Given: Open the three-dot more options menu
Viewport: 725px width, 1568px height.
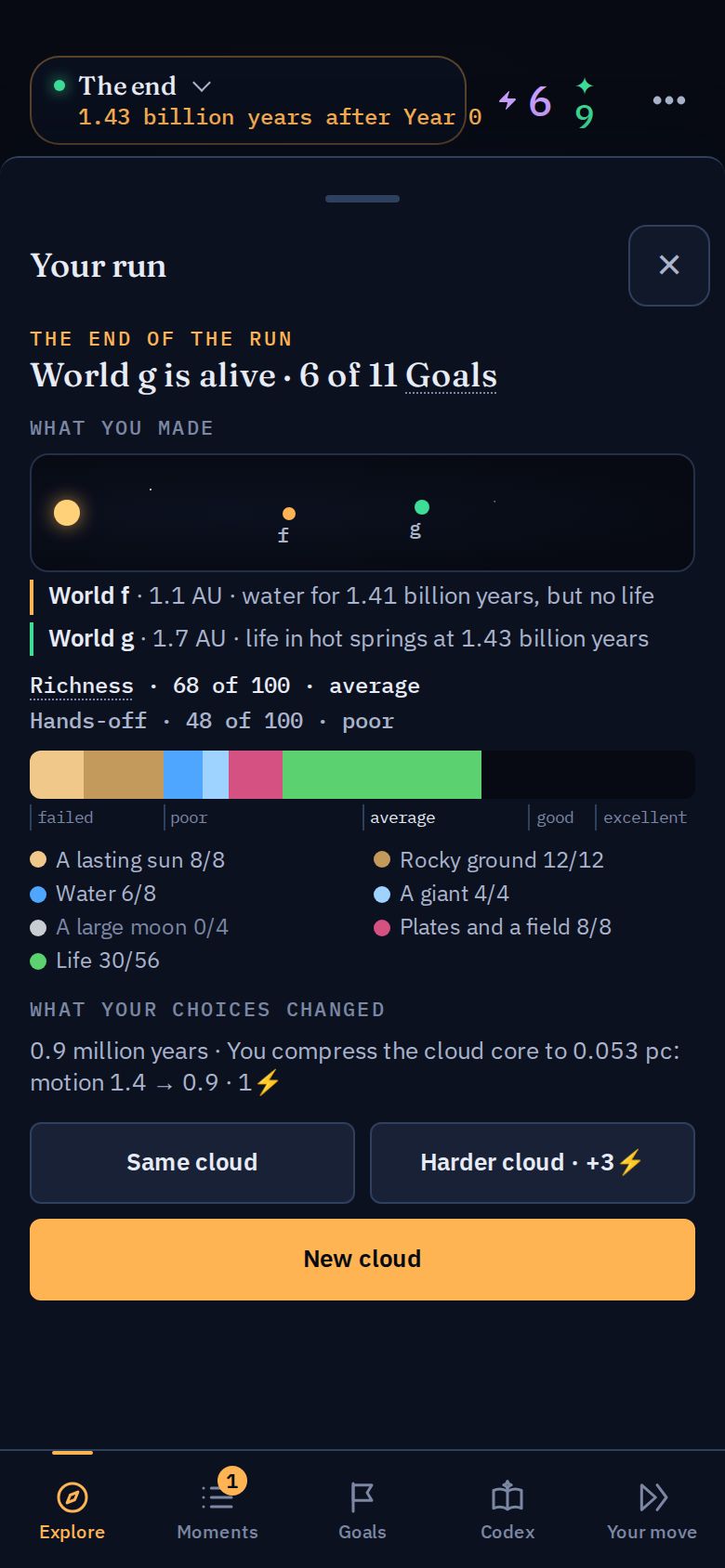Looking at the screenshot, I should [669, 100].
